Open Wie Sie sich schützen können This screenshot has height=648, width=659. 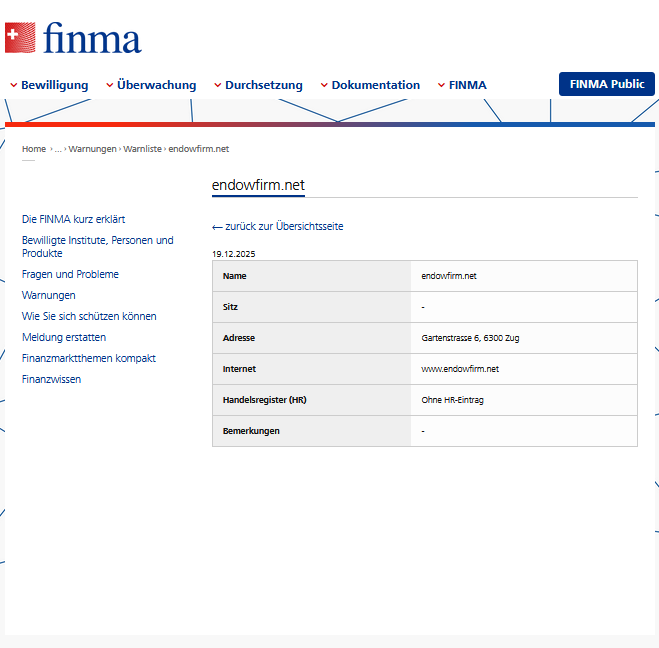tap(89, 316)
